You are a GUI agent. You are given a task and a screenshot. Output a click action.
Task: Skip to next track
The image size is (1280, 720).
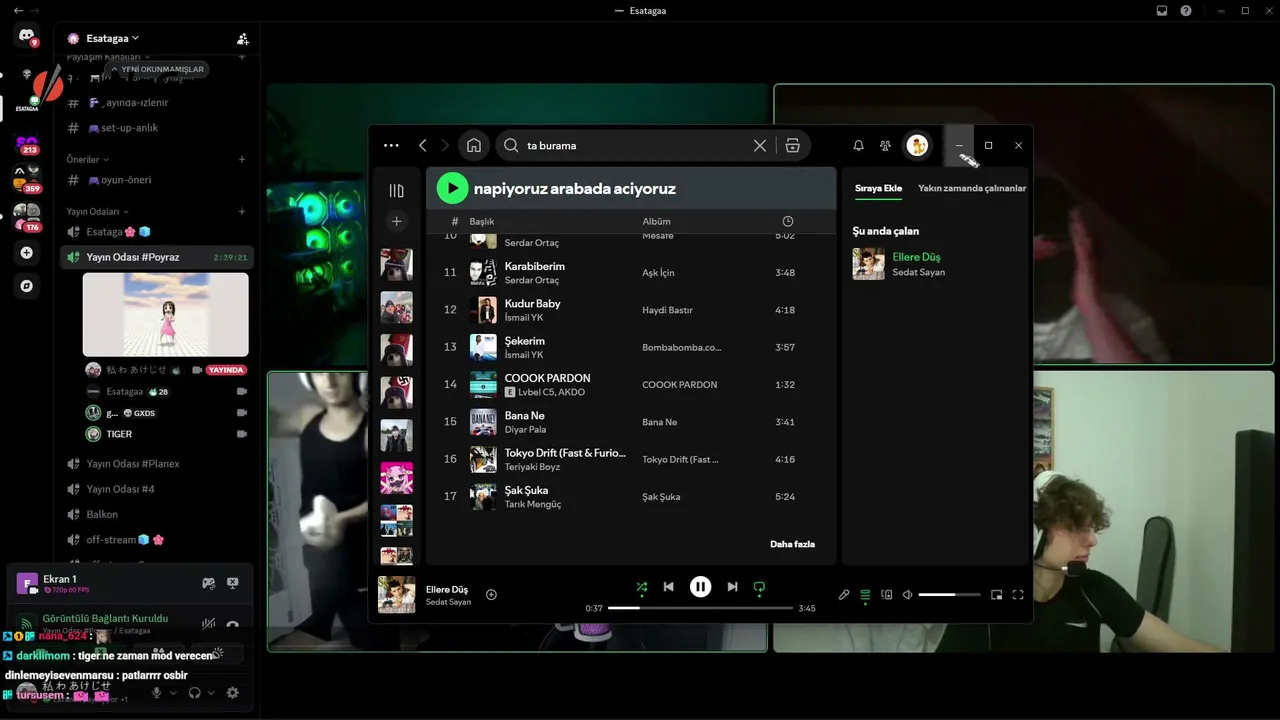732,587
